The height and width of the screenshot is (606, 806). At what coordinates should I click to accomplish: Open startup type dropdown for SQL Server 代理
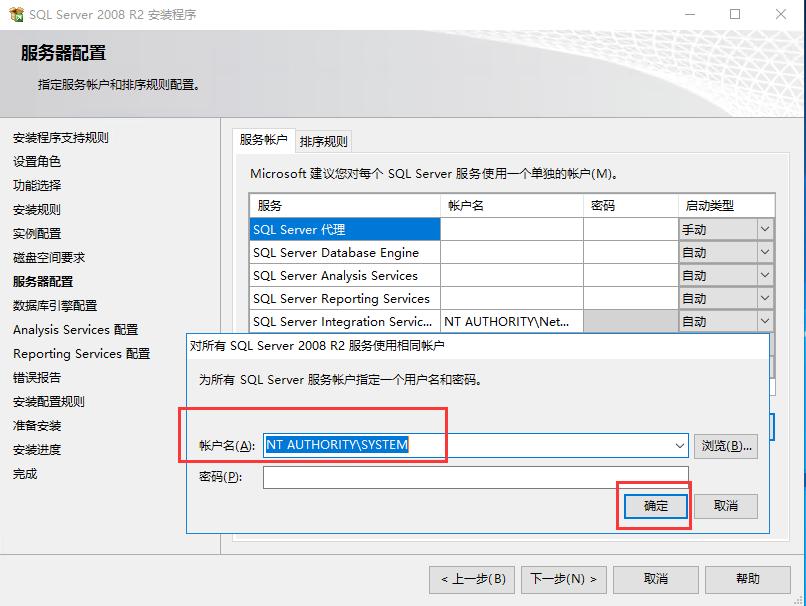click(x=763, y=229)
